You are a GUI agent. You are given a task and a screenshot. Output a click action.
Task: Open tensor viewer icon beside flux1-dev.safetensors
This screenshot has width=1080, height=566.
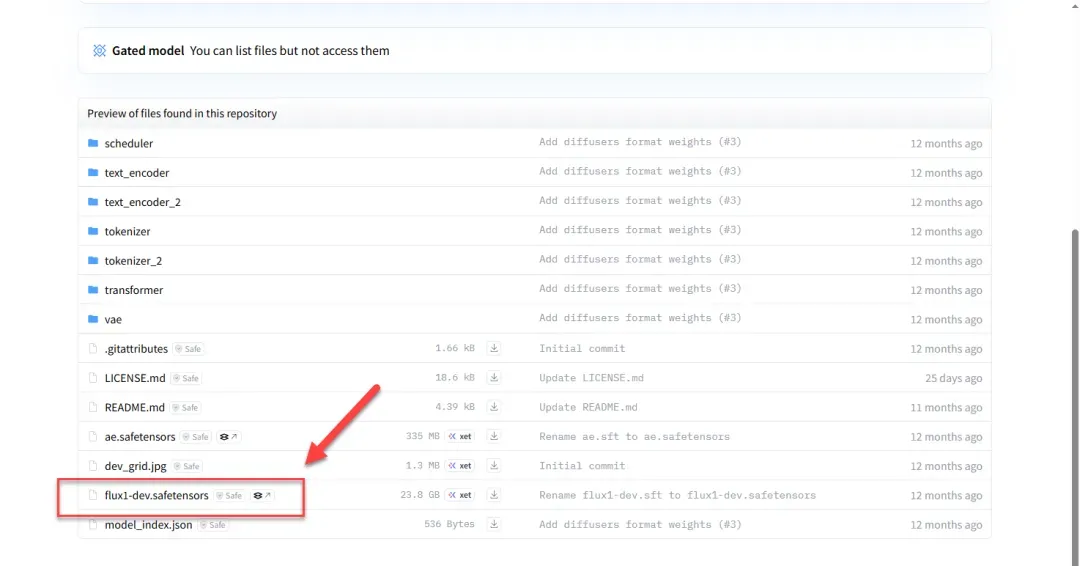click(x=262, y=495)
